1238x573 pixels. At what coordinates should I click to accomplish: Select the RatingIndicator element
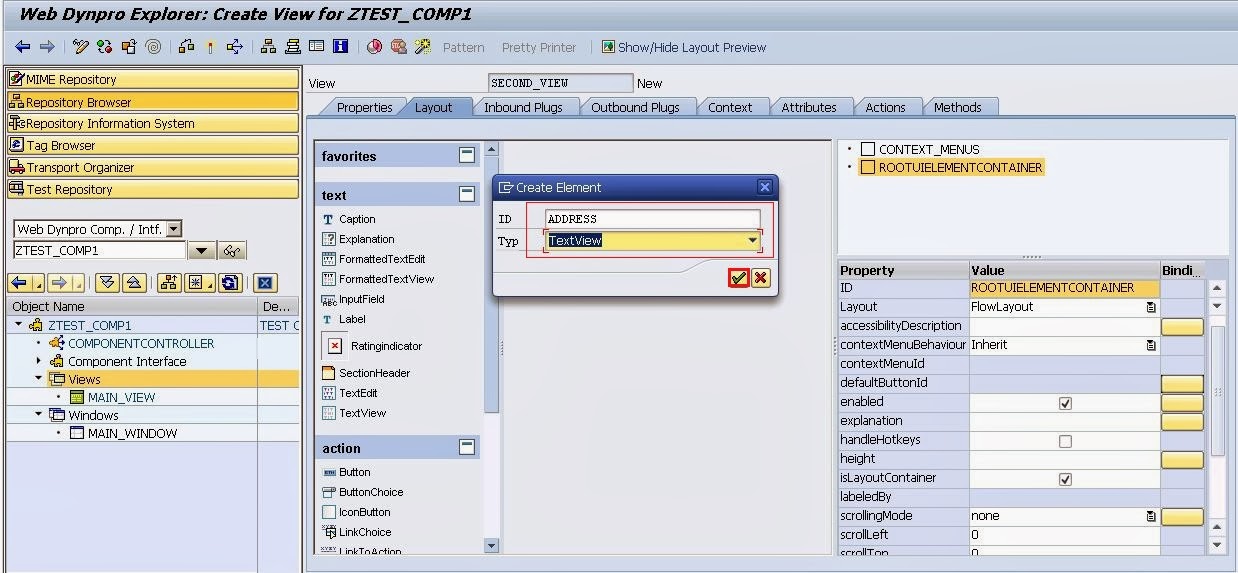(x=373, y=346)
